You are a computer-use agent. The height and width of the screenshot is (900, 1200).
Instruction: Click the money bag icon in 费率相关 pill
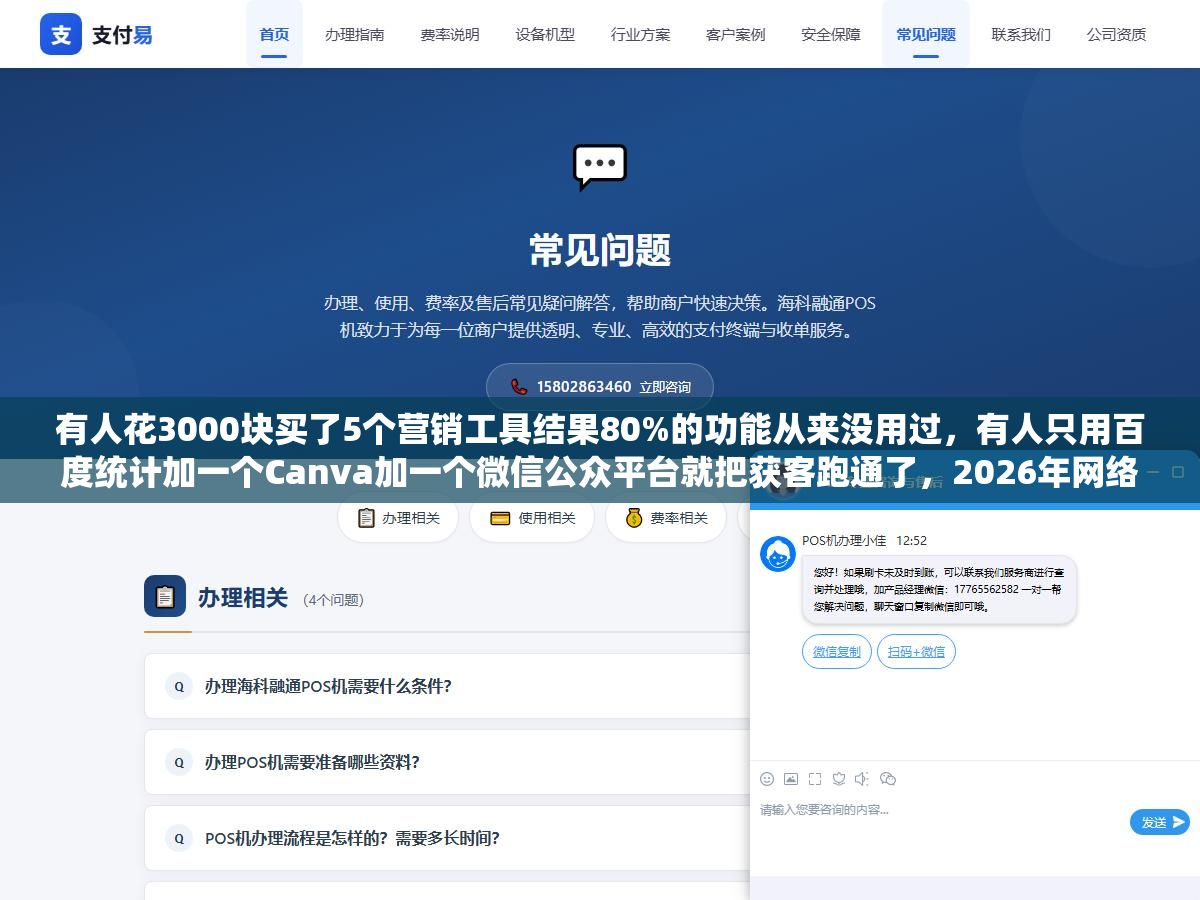(x=634, y=518)
